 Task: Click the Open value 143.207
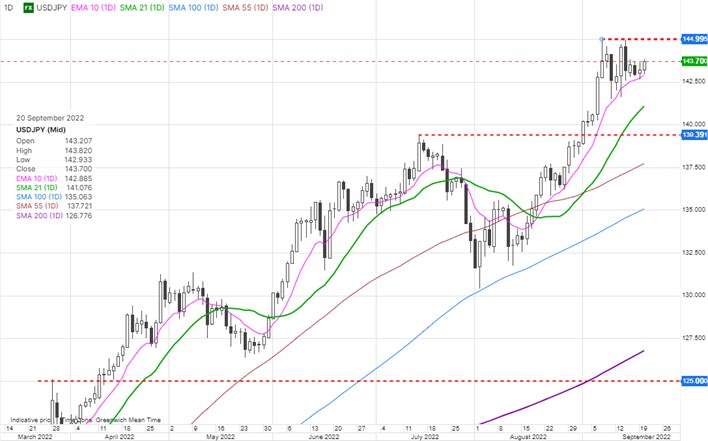[x=78, y=141]
